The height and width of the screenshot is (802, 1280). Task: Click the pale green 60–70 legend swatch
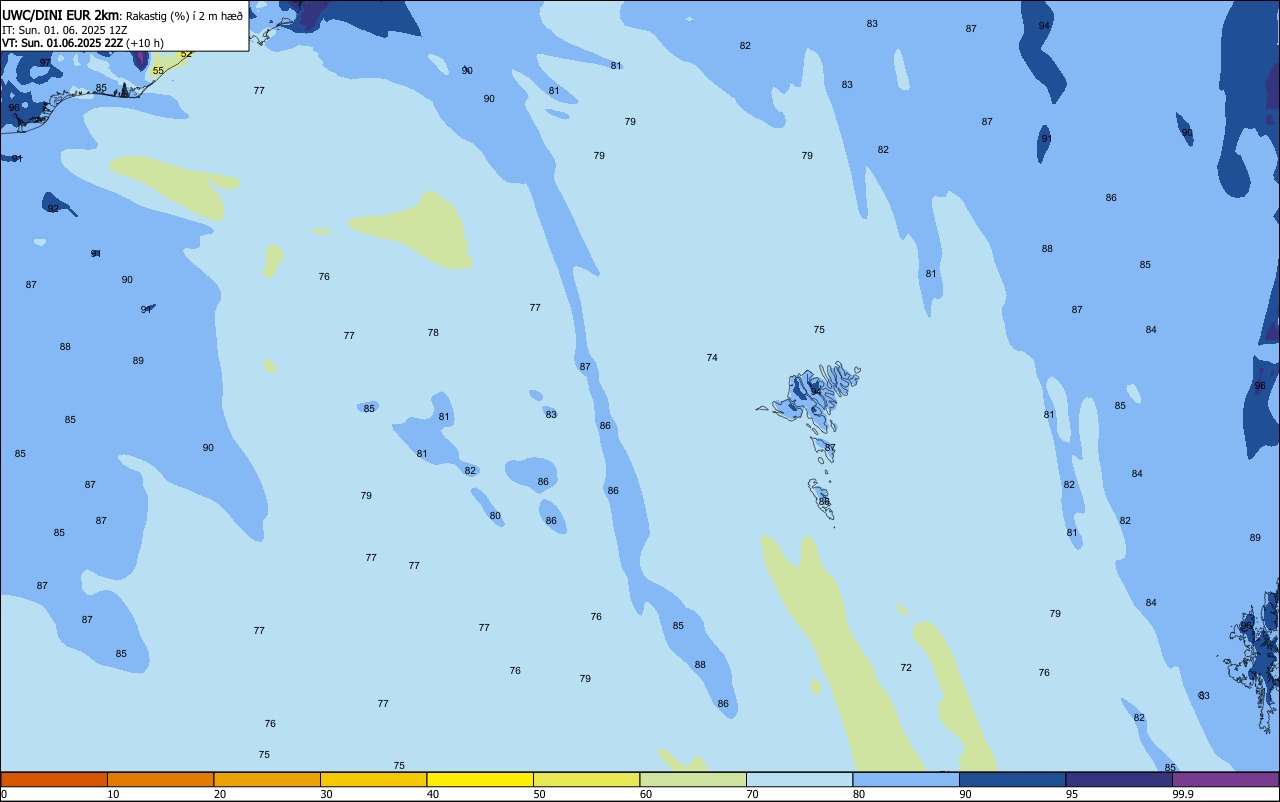(693, 779)
